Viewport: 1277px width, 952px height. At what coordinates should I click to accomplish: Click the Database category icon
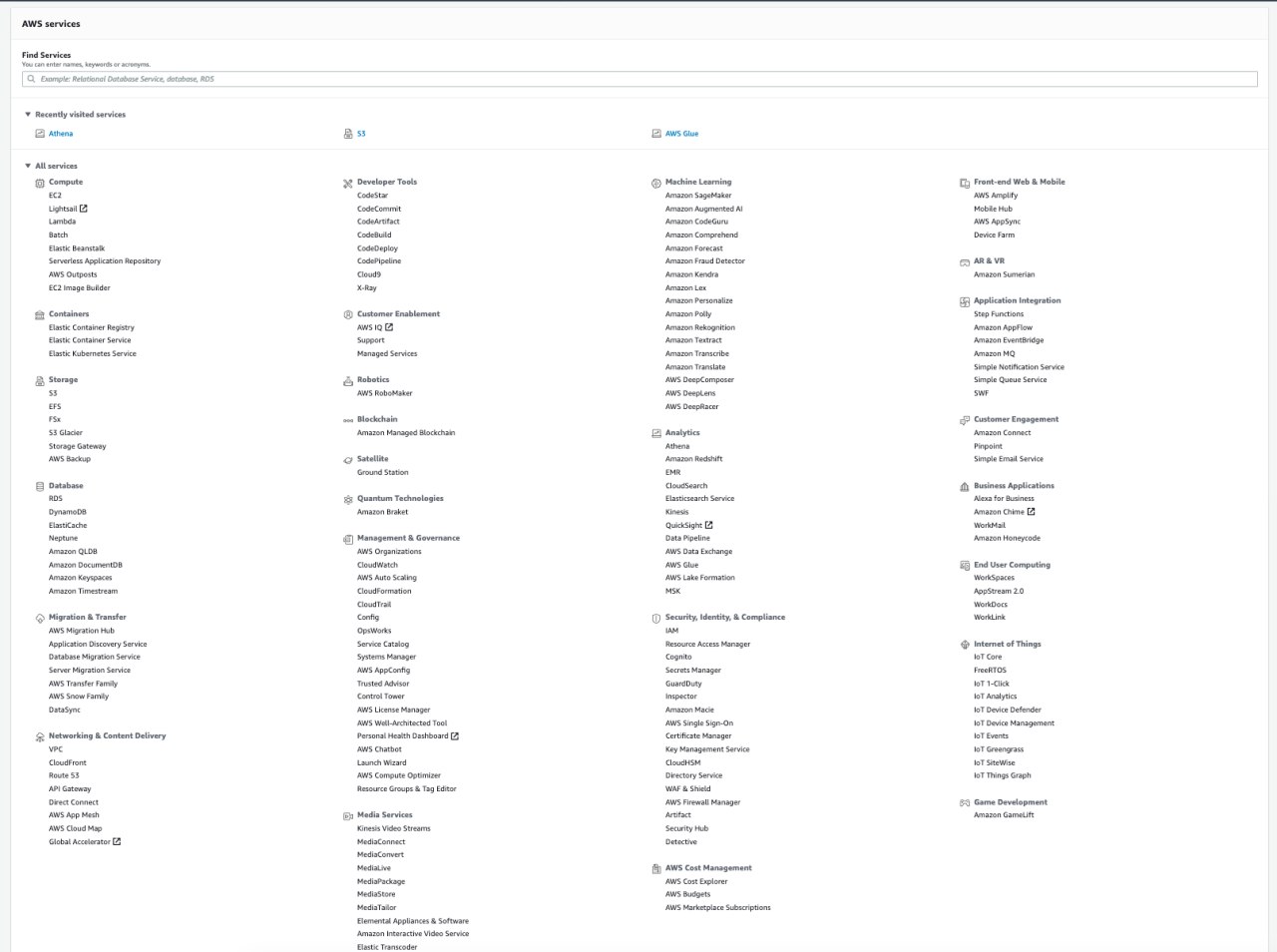[x=40, y=486]
